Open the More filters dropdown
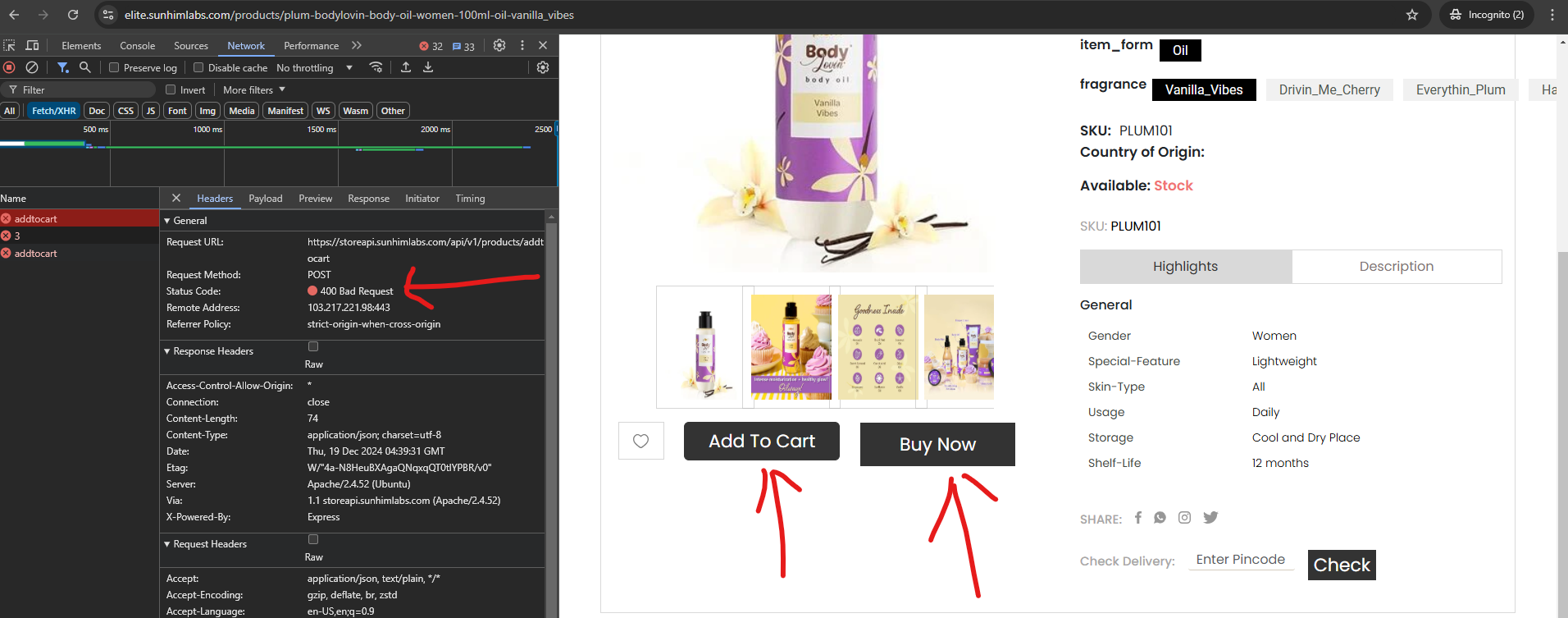The width and height of the screenshot is (1568, 618). (254, 89)
